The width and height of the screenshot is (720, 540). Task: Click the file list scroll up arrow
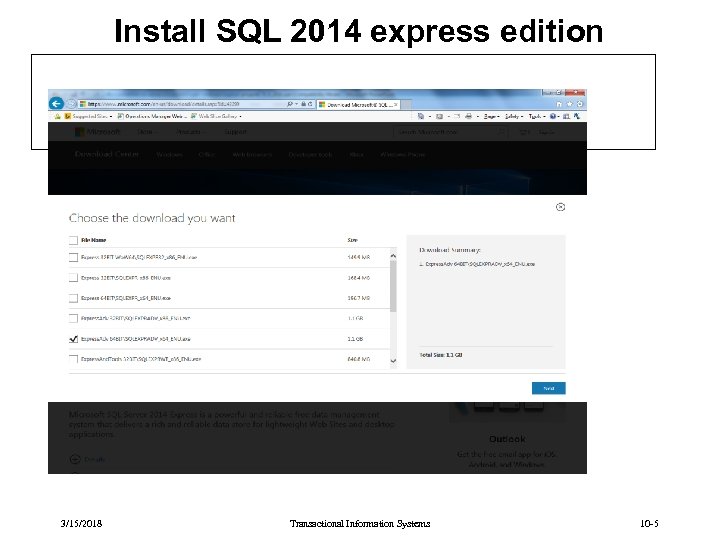pyautogui.click(x=393, y=255)
